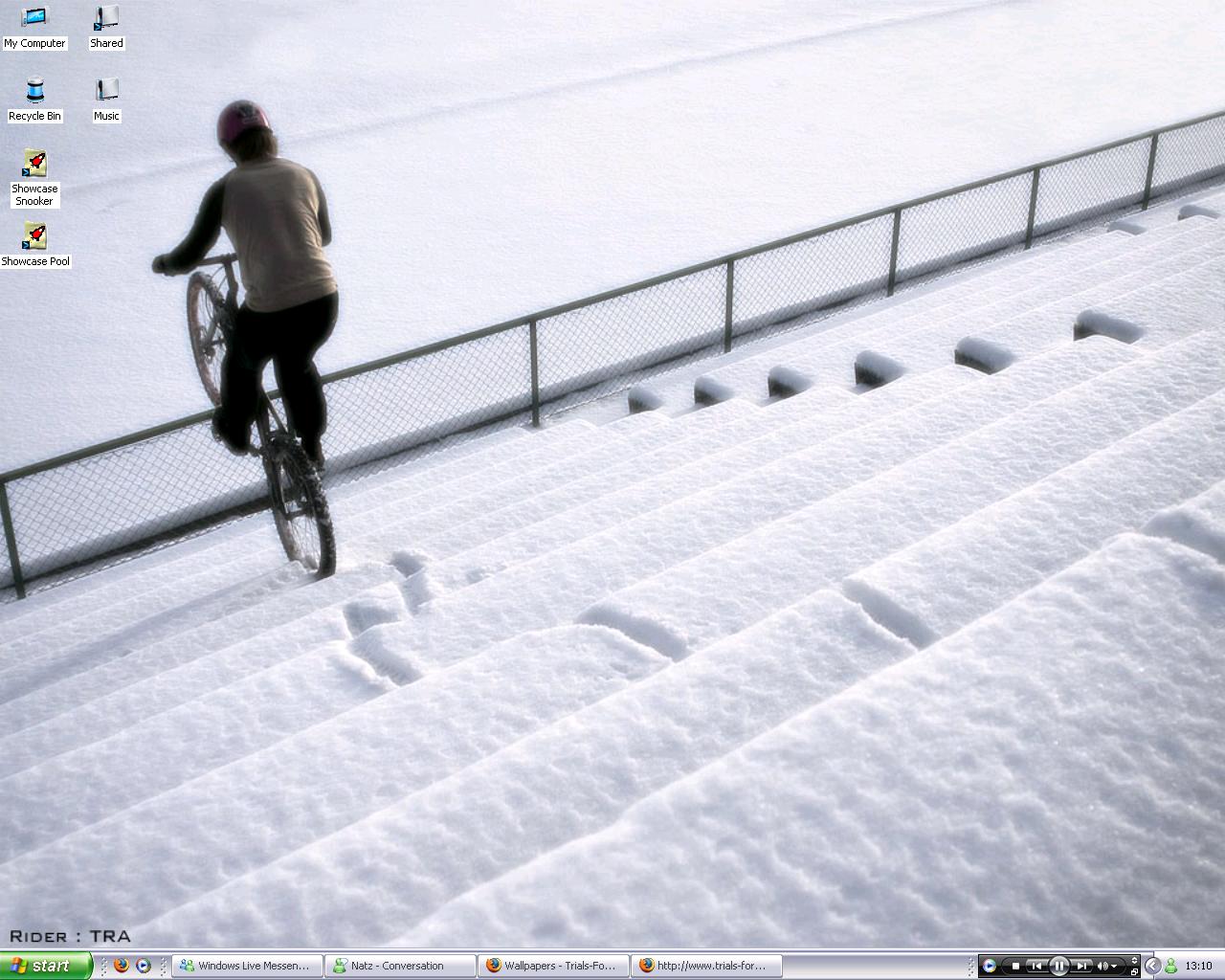This screenshot has width=1225, height=980.
Task: Toggle the media toolbar video and visualization window
Action: point(1134,960)
